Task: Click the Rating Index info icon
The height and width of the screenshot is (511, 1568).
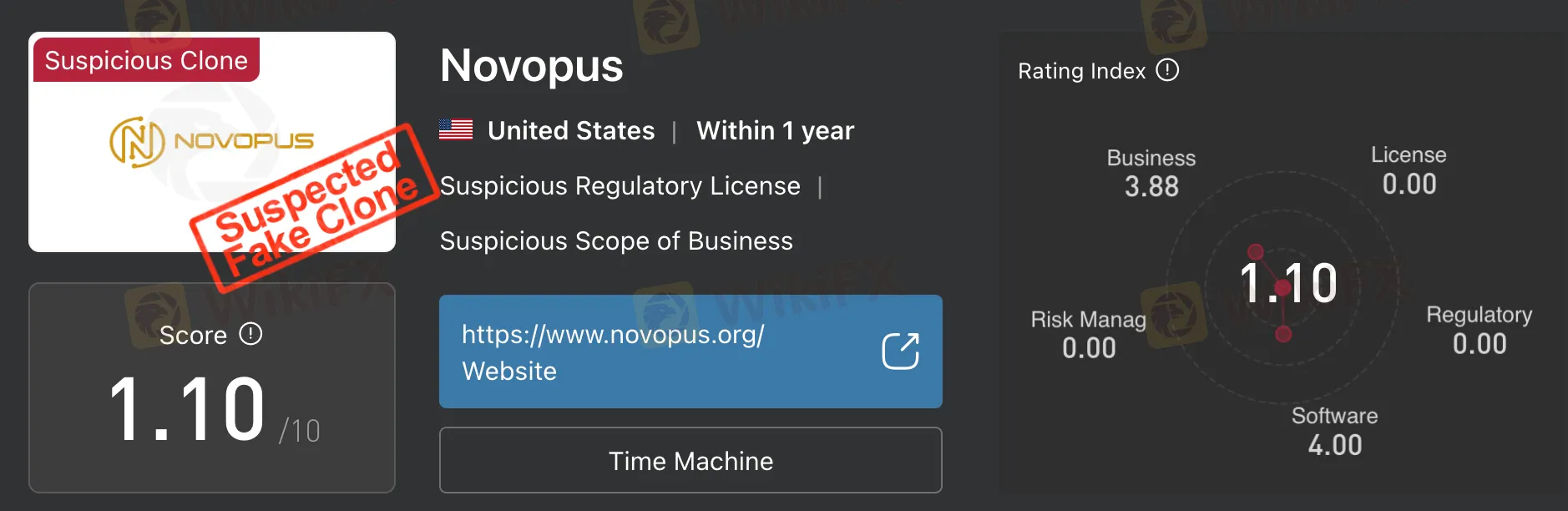Action: coord(1167,70)
